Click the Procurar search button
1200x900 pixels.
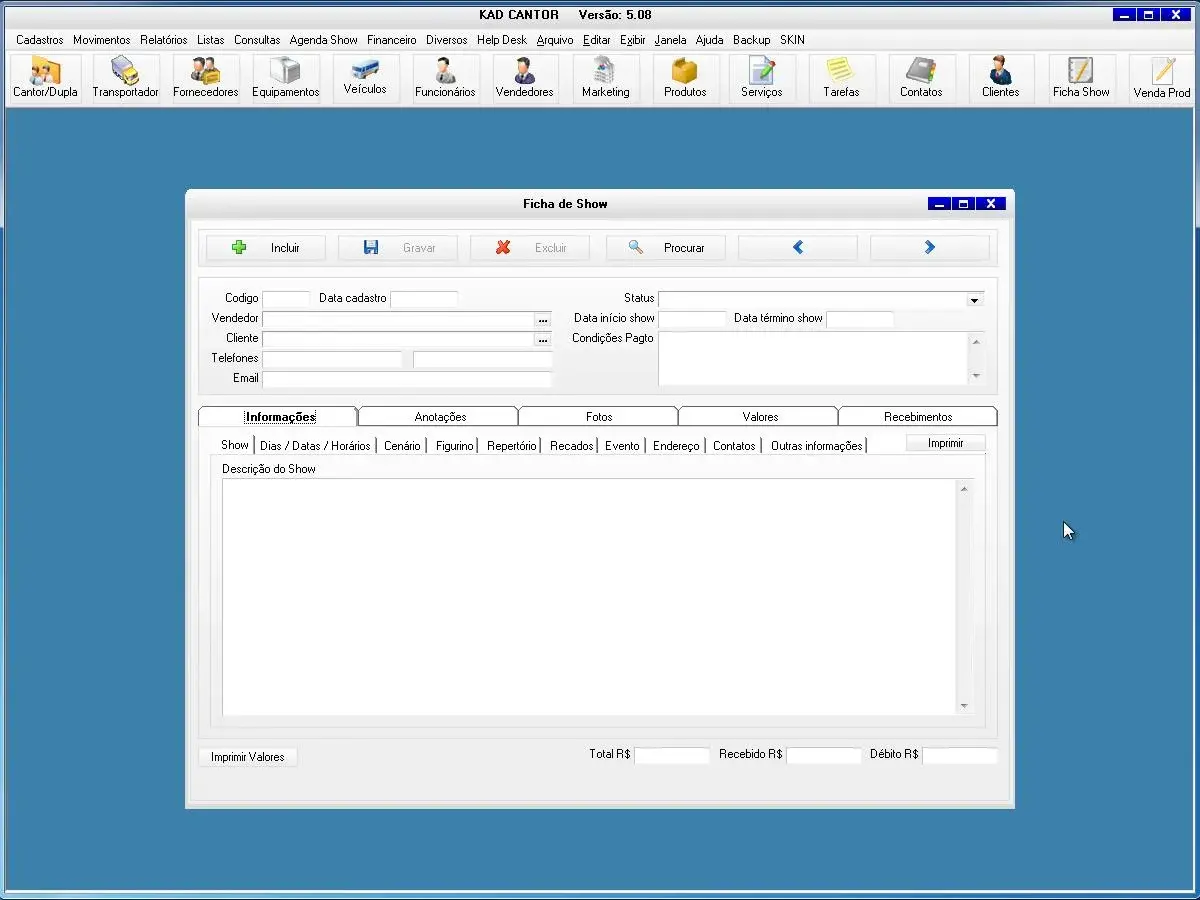click(666, 248)
